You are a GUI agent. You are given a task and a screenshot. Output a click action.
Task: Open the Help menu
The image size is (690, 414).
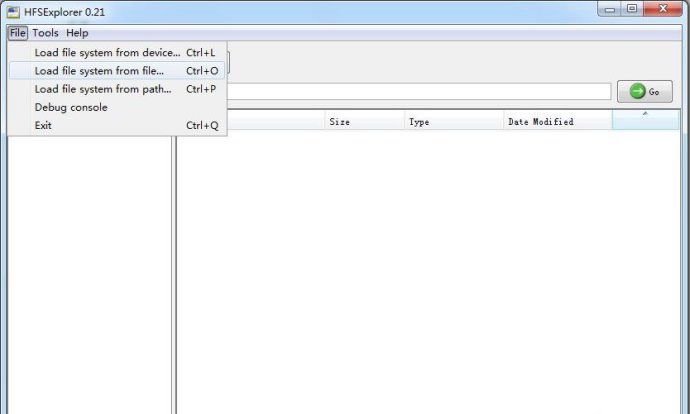[77, 33]
